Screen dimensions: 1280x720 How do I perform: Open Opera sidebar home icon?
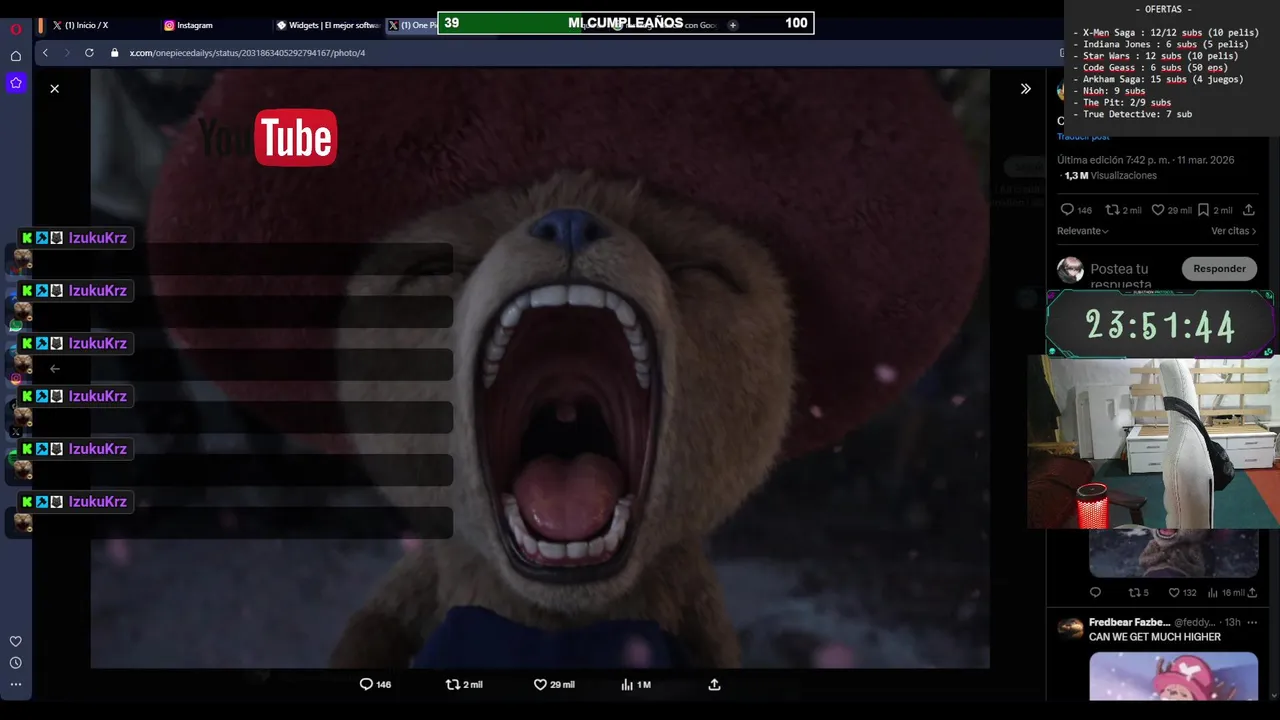[x=16, y=56]
